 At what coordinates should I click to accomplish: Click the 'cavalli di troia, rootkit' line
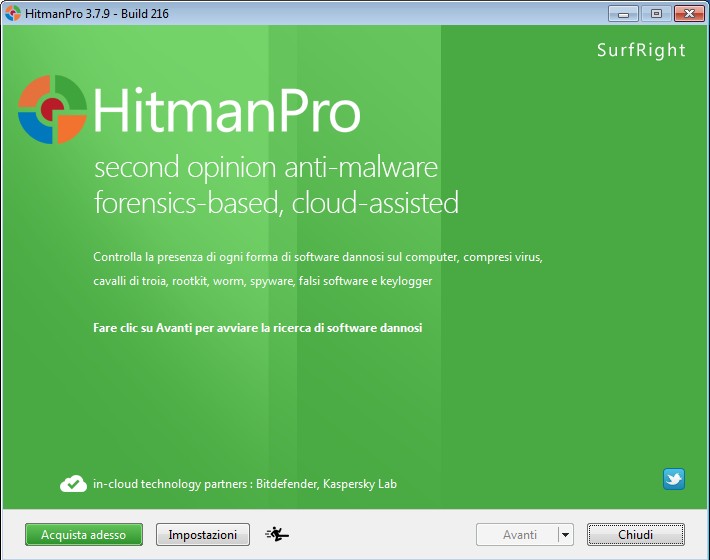click(263, 281)
